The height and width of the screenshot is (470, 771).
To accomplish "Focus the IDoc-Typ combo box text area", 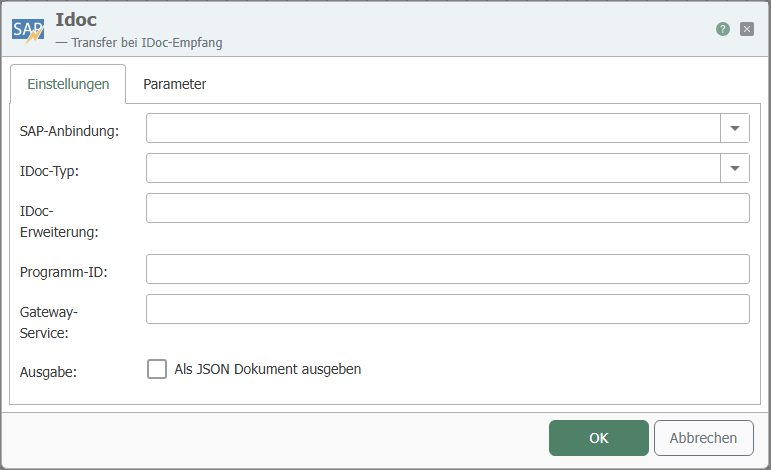I will (432, 168).
